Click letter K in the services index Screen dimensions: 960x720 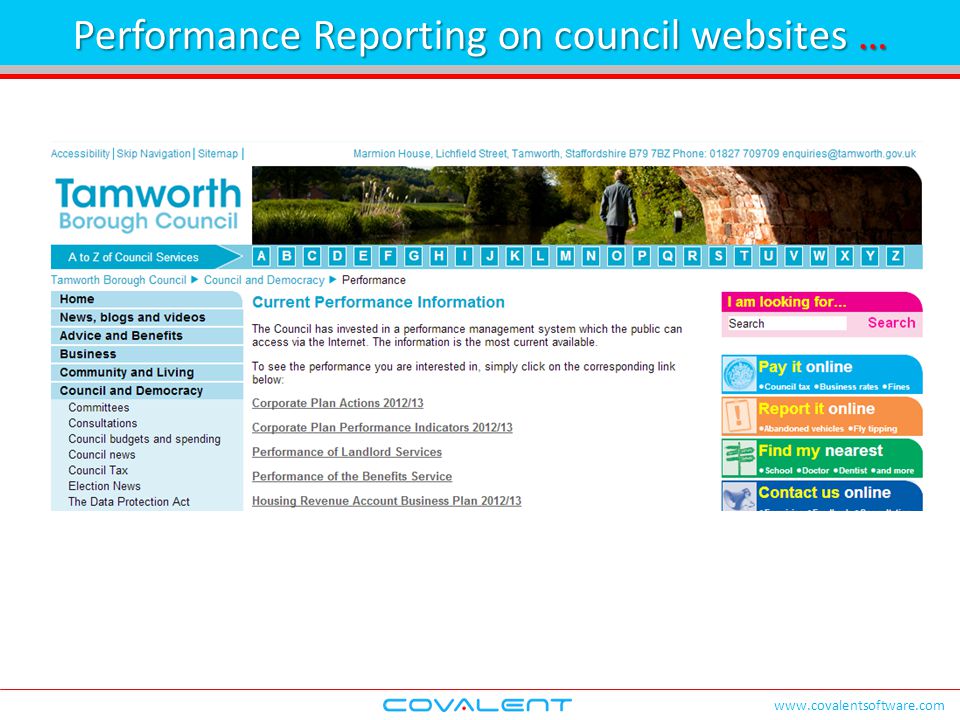(x=515, y=256)
